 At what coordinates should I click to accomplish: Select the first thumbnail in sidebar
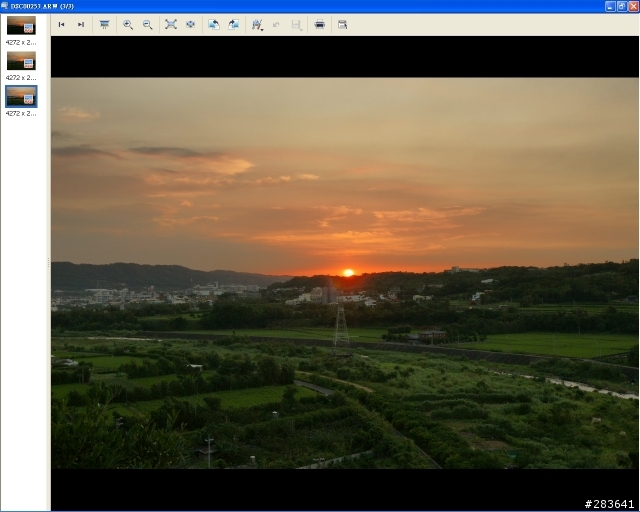point(21,25)
